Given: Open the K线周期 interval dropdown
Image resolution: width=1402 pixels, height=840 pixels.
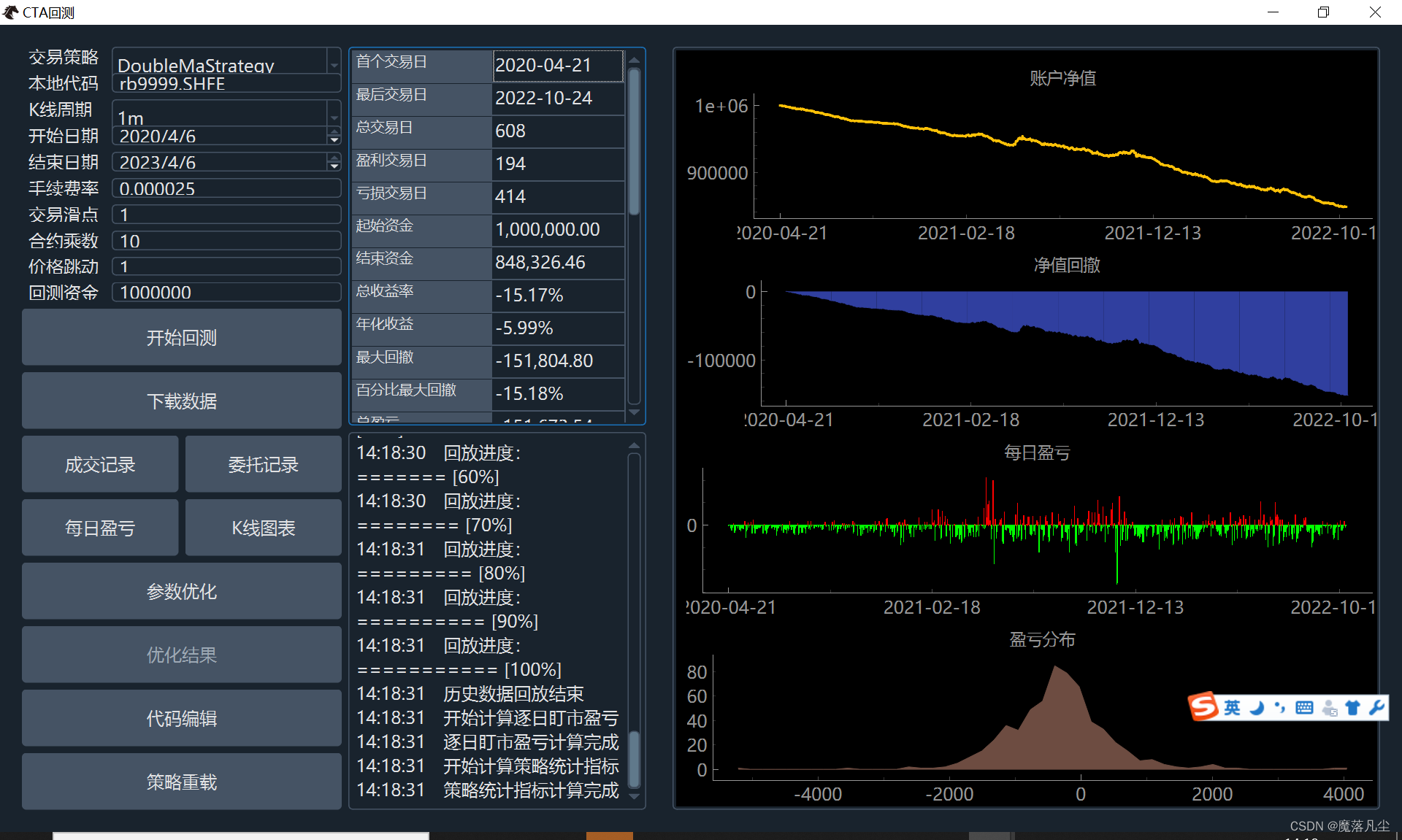Looking at the screenshot, I should [334, 117].
